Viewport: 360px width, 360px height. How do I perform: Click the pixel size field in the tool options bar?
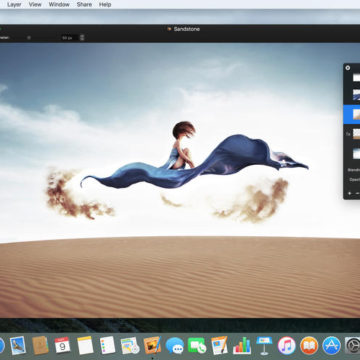click(x=70, y=38)
